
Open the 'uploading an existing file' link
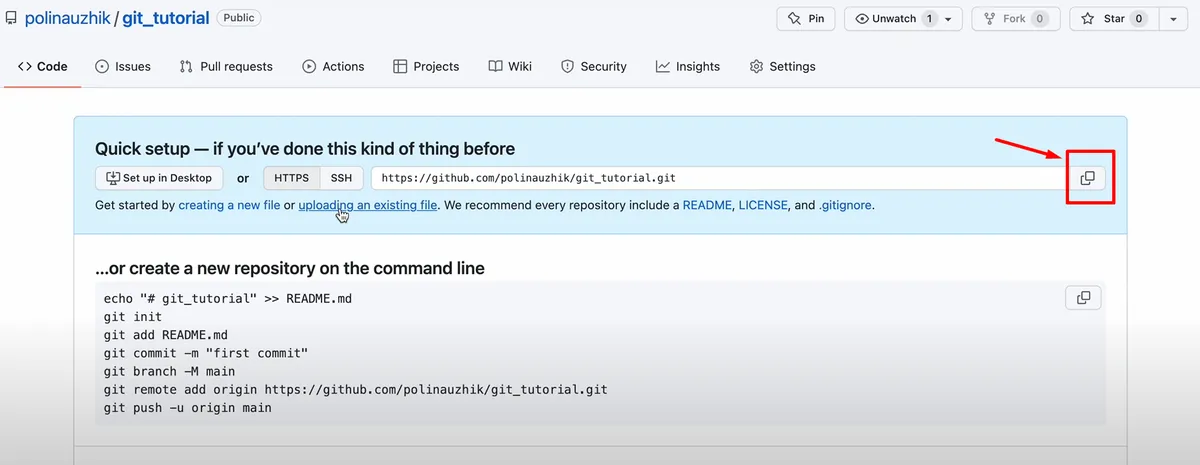(368, 205)
